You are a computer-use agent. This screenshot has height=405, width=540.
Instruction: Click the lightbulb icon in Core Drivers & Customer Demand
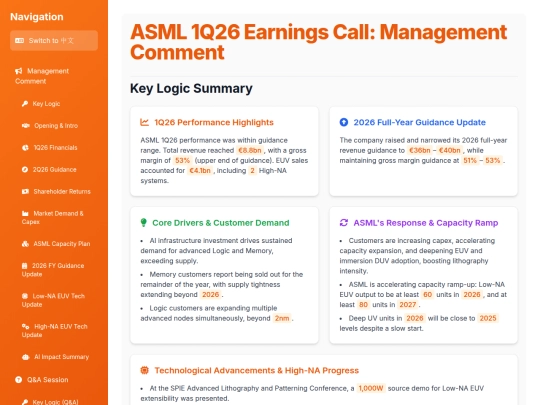[144, 223]
